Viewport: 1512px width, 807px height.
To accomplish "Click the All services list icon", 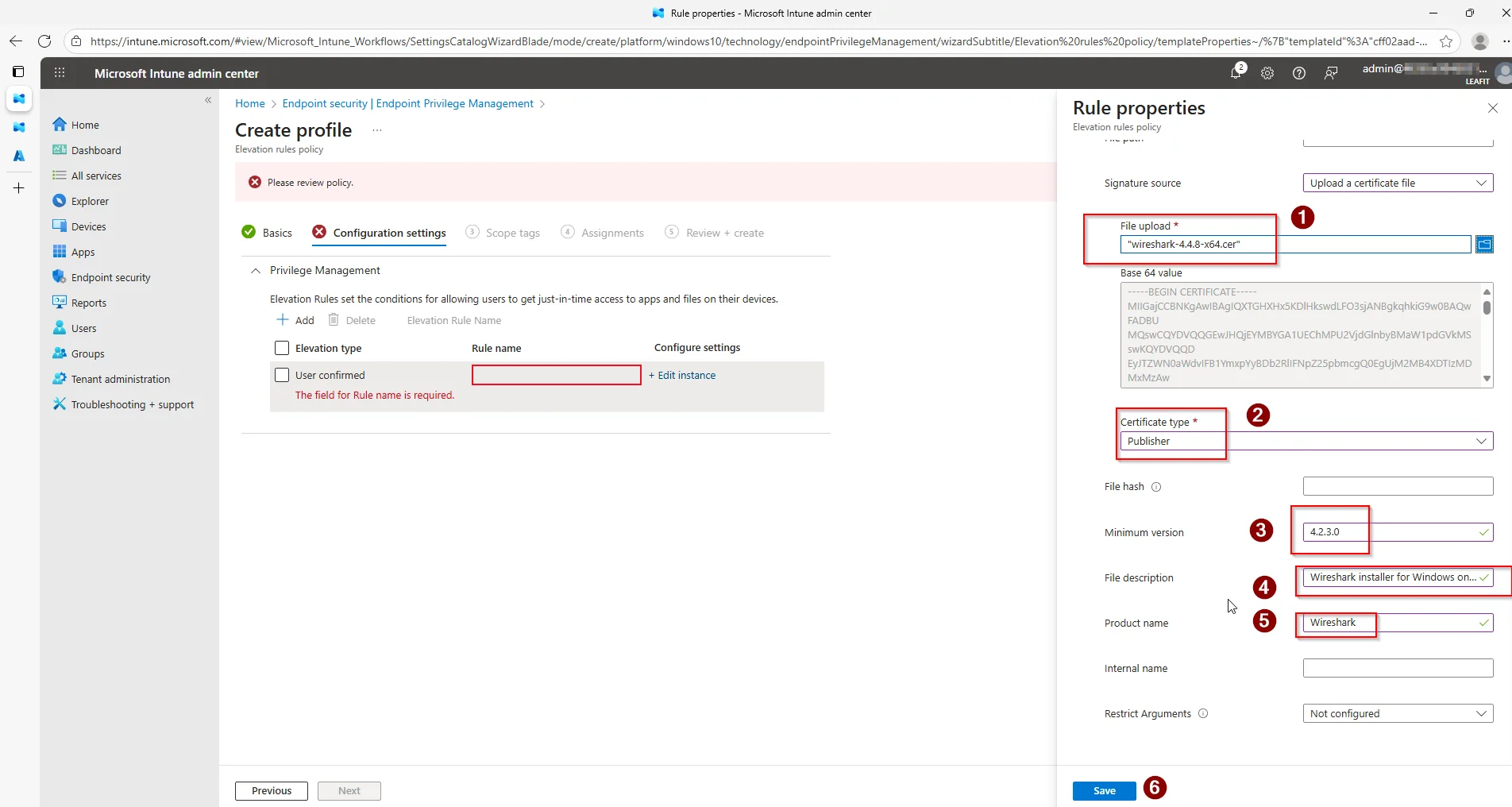I will 60,176.
